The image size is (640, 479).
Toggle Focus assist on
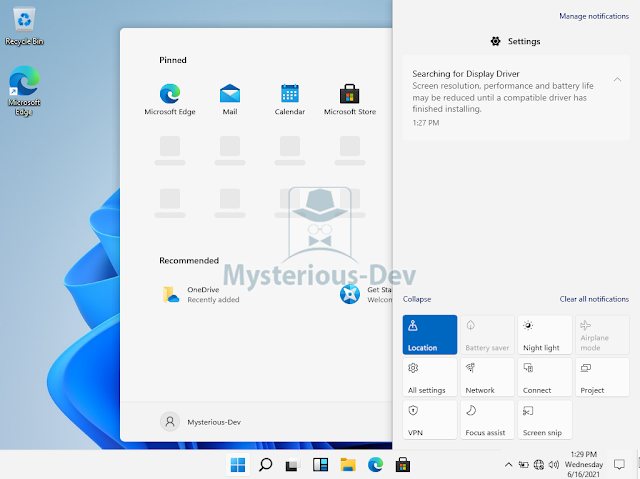pyautogui.click(x=487, y=420)
